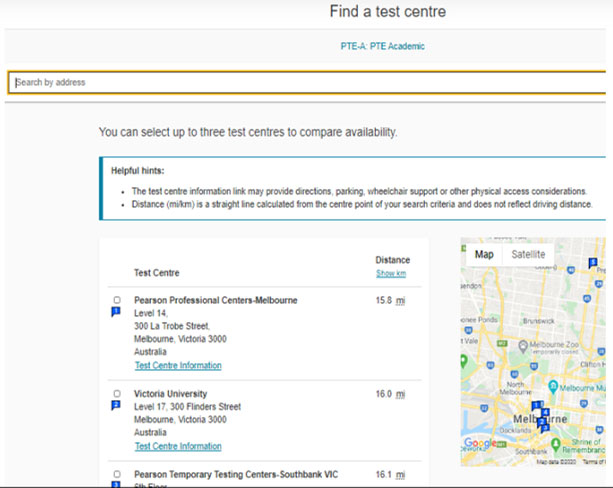This screenshot has width=613, height=488.
Task: Click the 300 La Trobe Street address line
Action: point(172,326)
